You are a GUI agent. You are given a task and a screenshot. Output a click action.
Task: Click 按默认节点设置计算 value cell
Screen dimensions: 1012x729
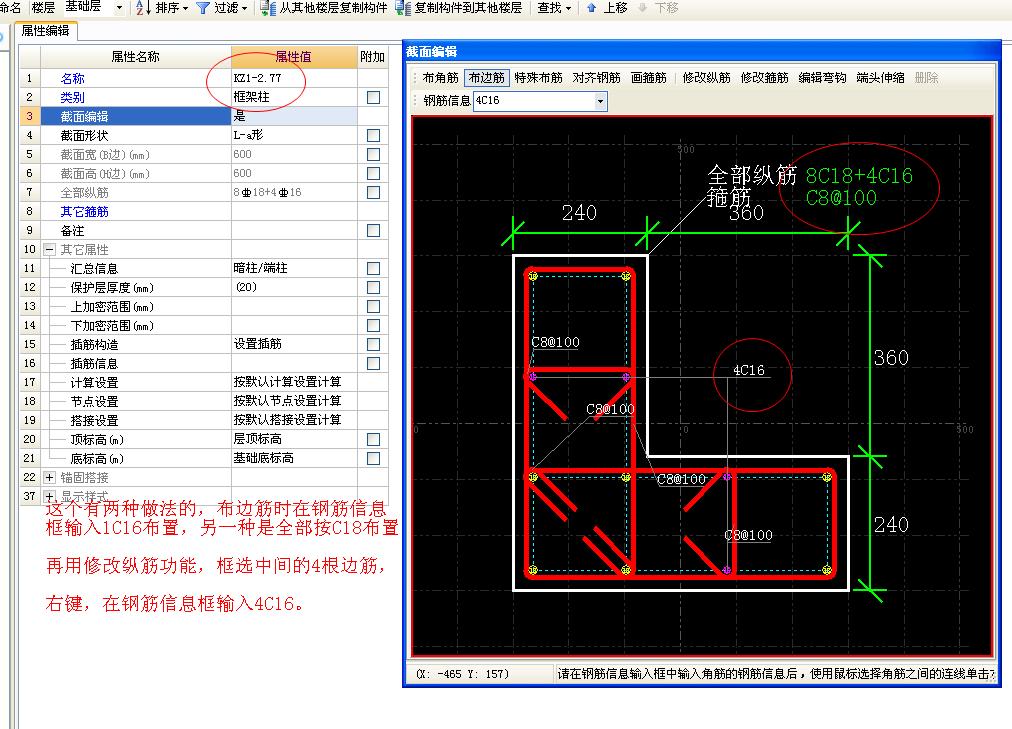point(294,401)
